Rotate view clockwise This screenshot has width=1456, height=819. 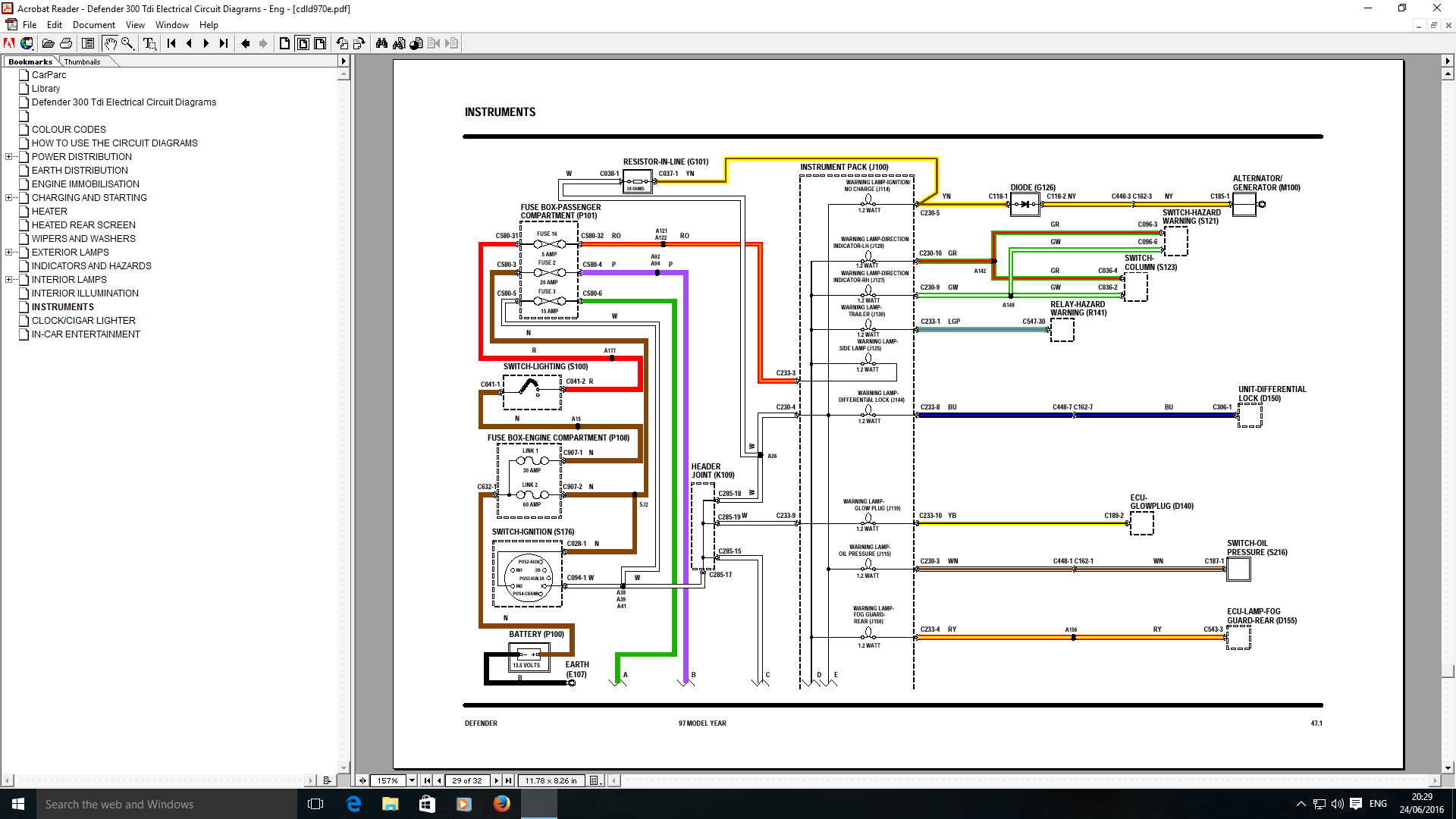[x=359, y=43]
